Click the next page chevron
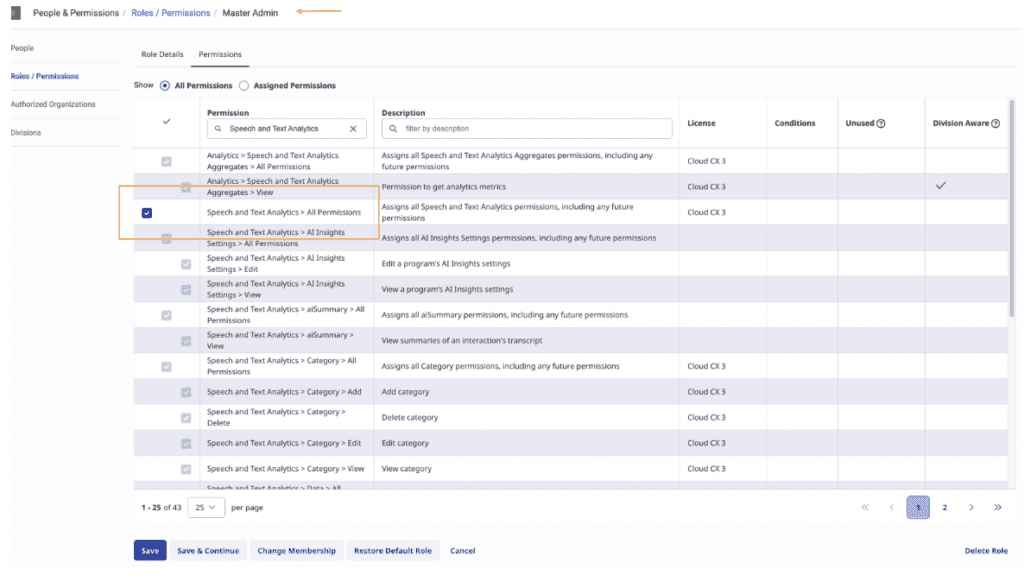The width and height of the screenshot is (1024, 581). 971,507
